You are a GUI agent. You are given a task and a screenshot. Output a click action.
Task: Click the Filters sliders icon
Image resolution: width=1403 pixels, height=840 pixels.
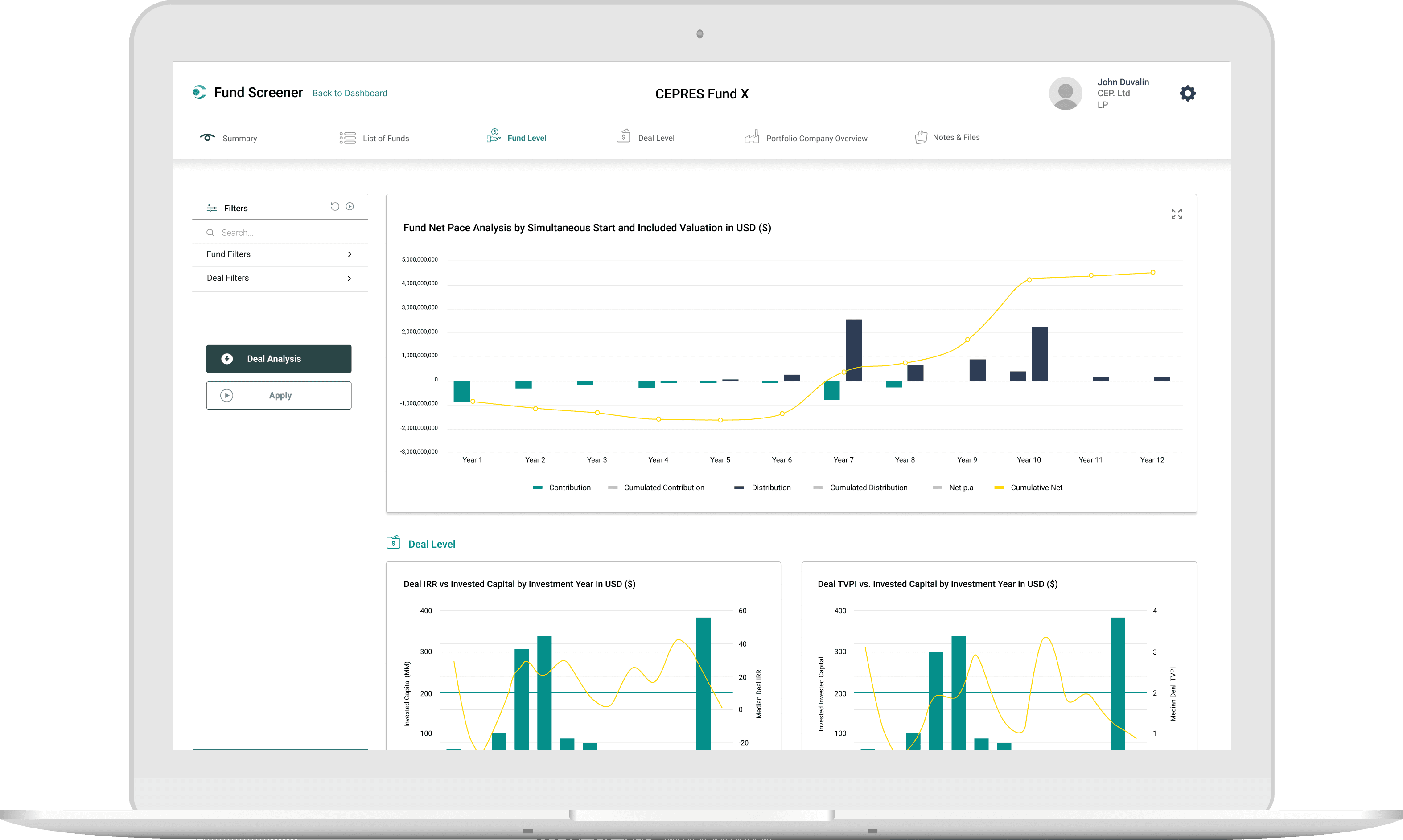[x=211, y=208]
